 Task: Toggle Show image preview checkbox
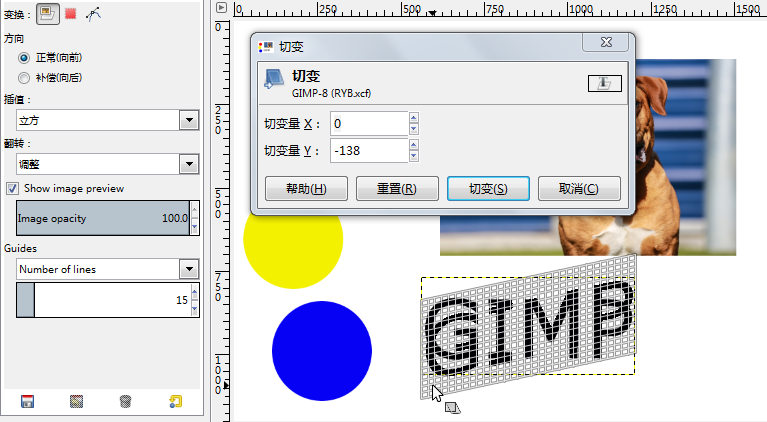[x=12, y=188]
